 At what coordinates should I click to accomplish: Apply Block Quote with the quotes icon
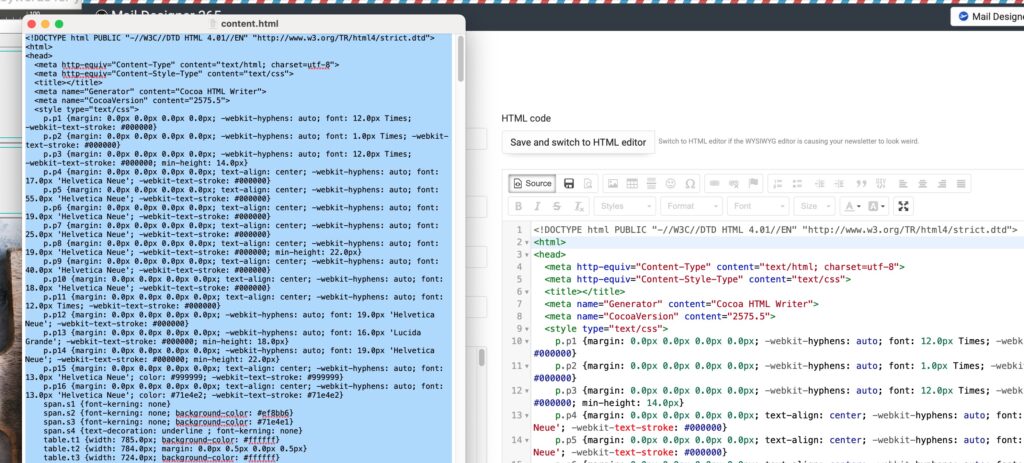(861, 184)
